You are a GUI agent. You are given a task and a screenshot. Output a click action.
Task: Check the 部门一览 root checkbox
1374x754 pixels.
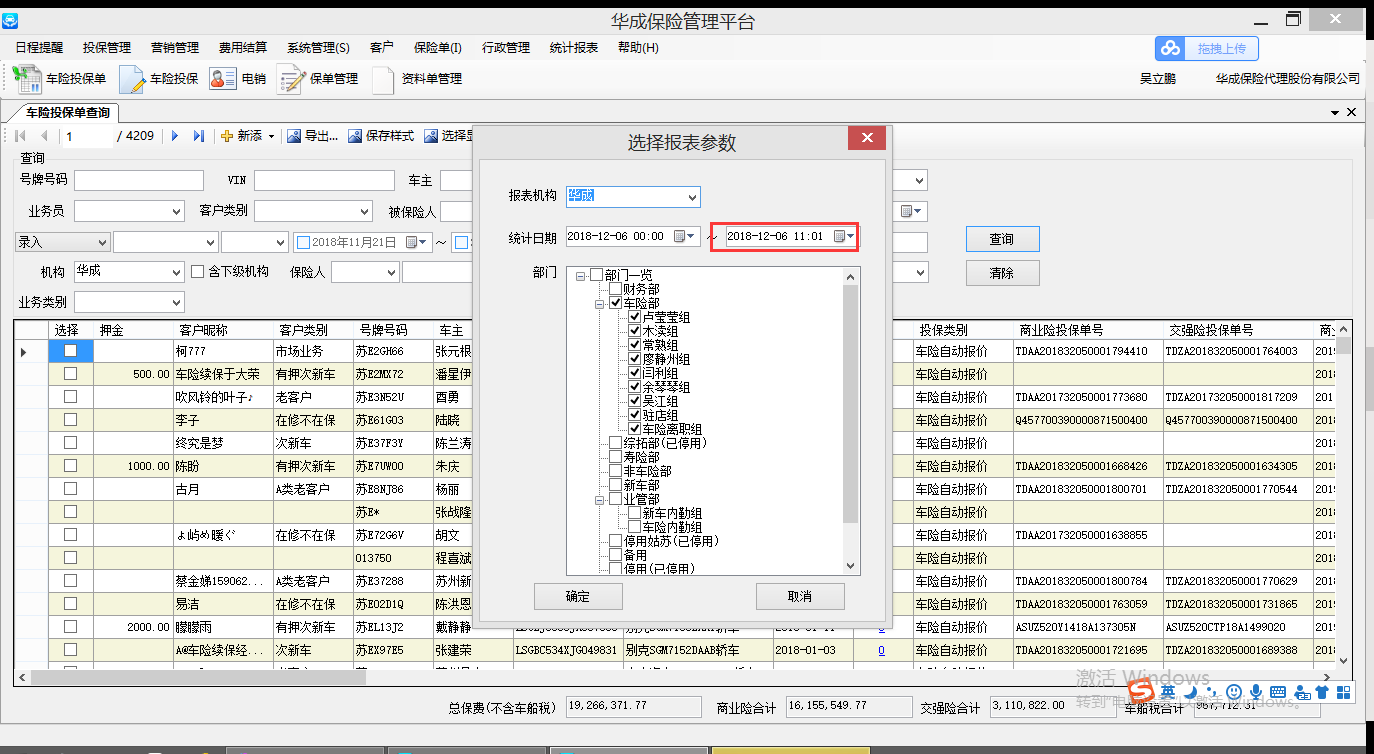(x=597, y=275)
